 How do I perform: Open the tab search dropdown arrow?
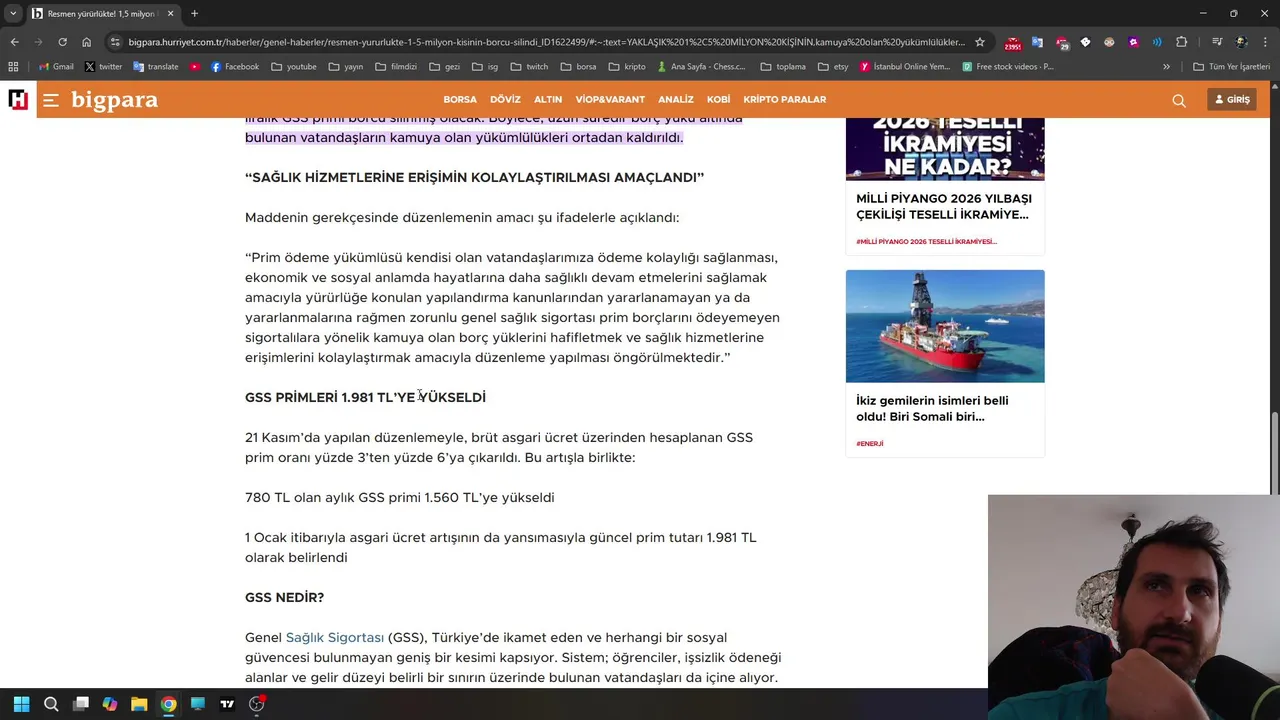pos(13,13)
